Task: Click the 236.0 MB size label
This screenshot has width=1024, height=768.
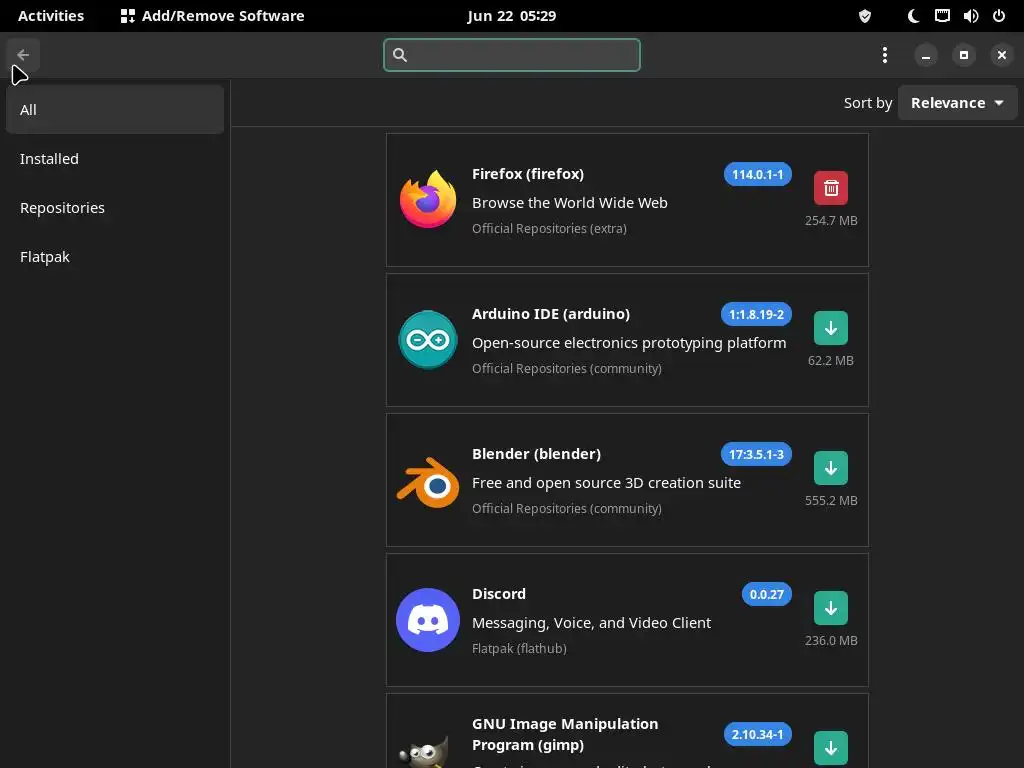Action: coord(831,641)
